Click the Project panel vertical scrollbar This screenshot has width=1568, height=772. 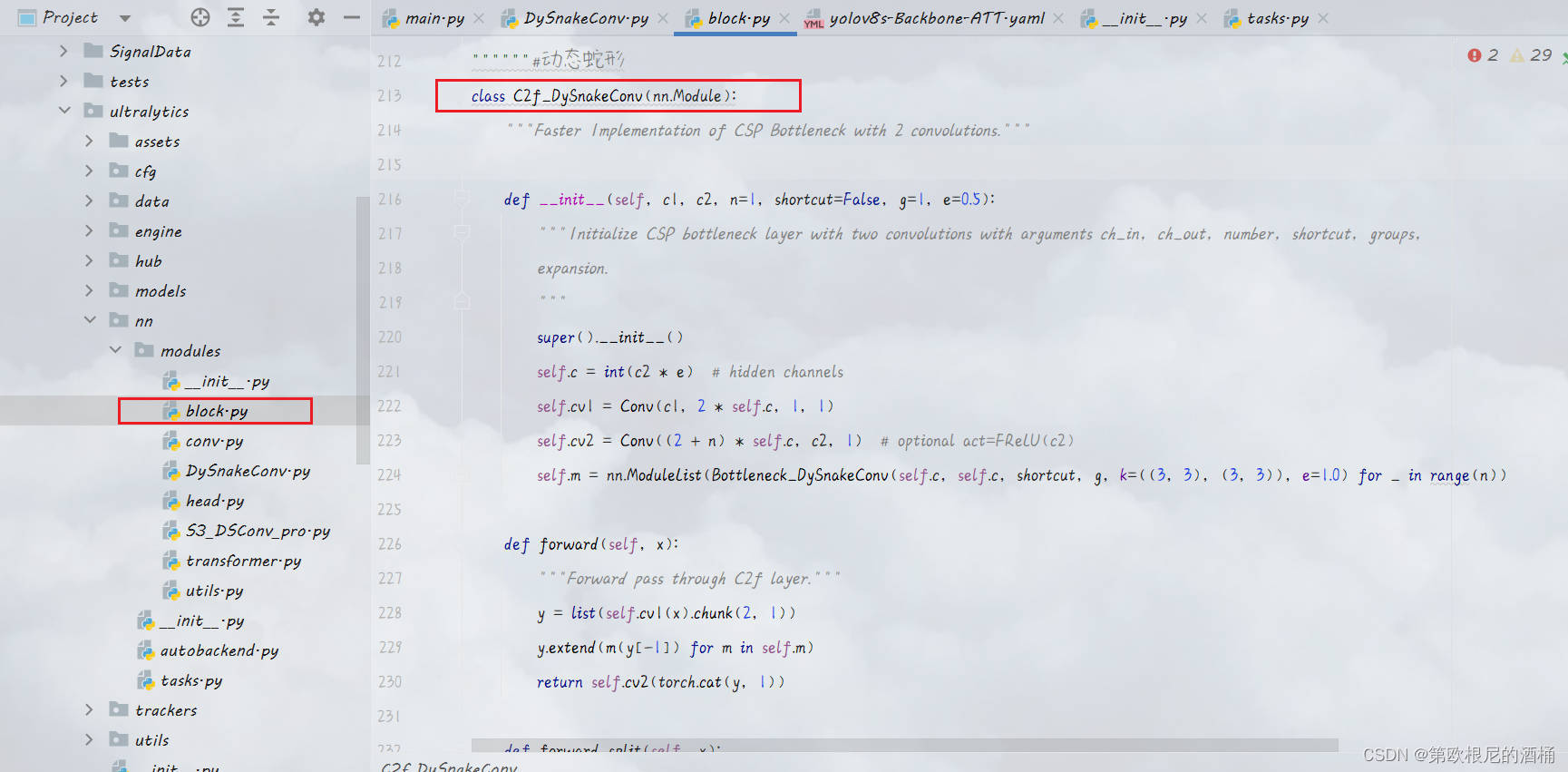point(363,331)
